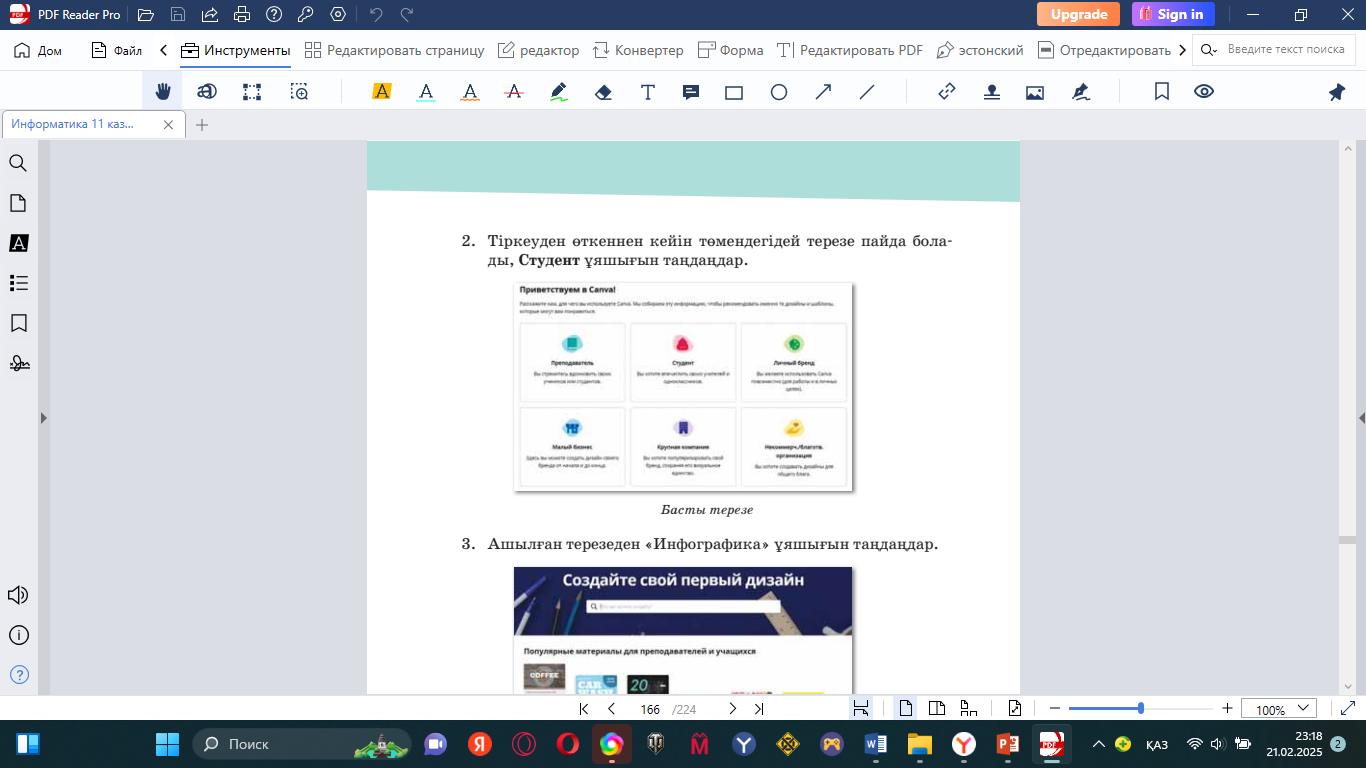
Task: Jump to the last page
Action: click(x=759, y=709)
